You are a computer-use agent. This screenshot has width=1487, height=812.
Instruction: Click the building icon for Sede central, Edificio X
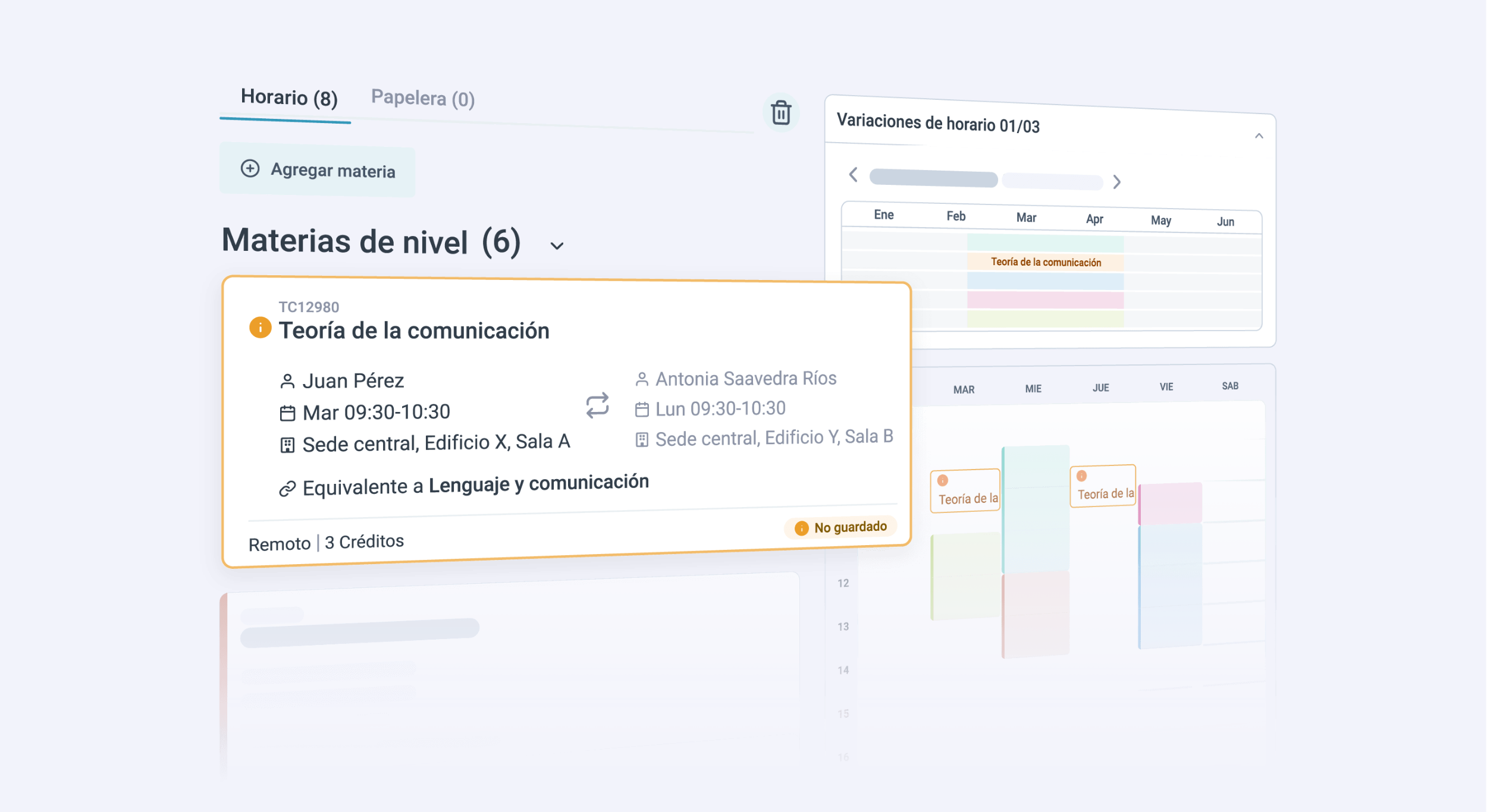click(x=290, y=443)
